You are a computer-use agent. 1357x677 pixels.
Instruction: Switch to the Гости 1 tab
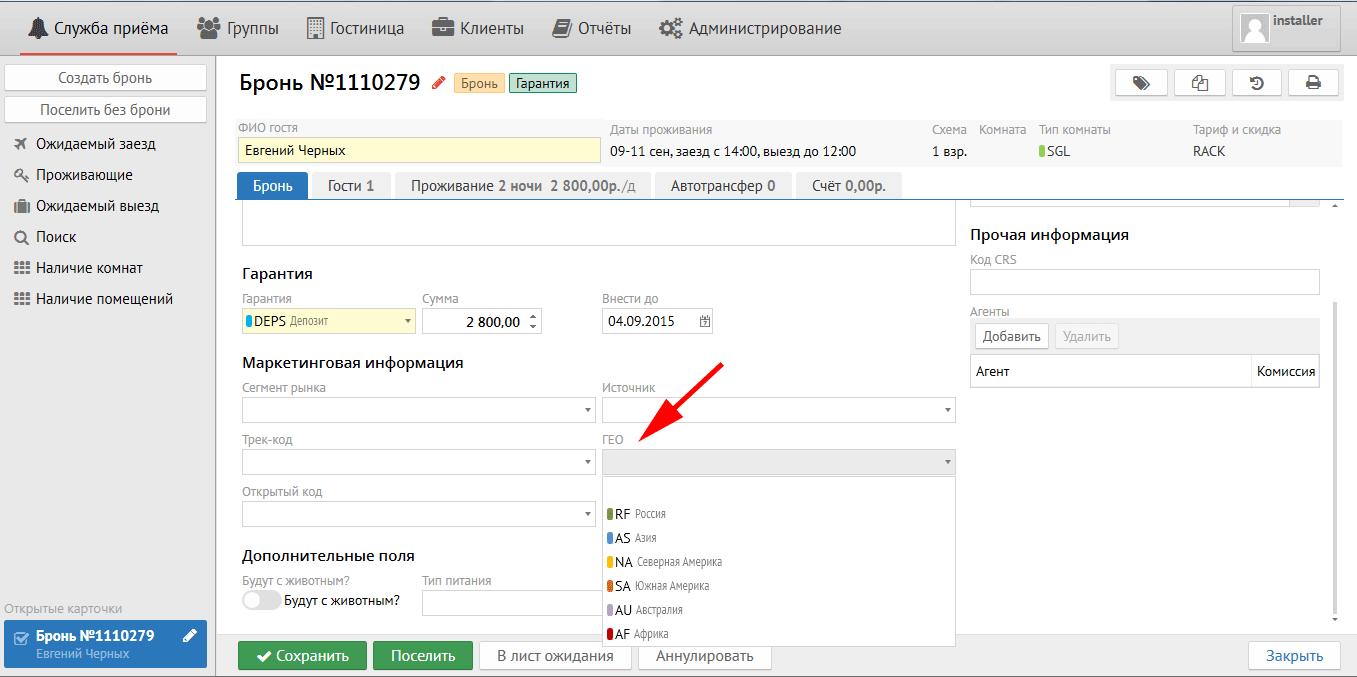click(350, 186)
